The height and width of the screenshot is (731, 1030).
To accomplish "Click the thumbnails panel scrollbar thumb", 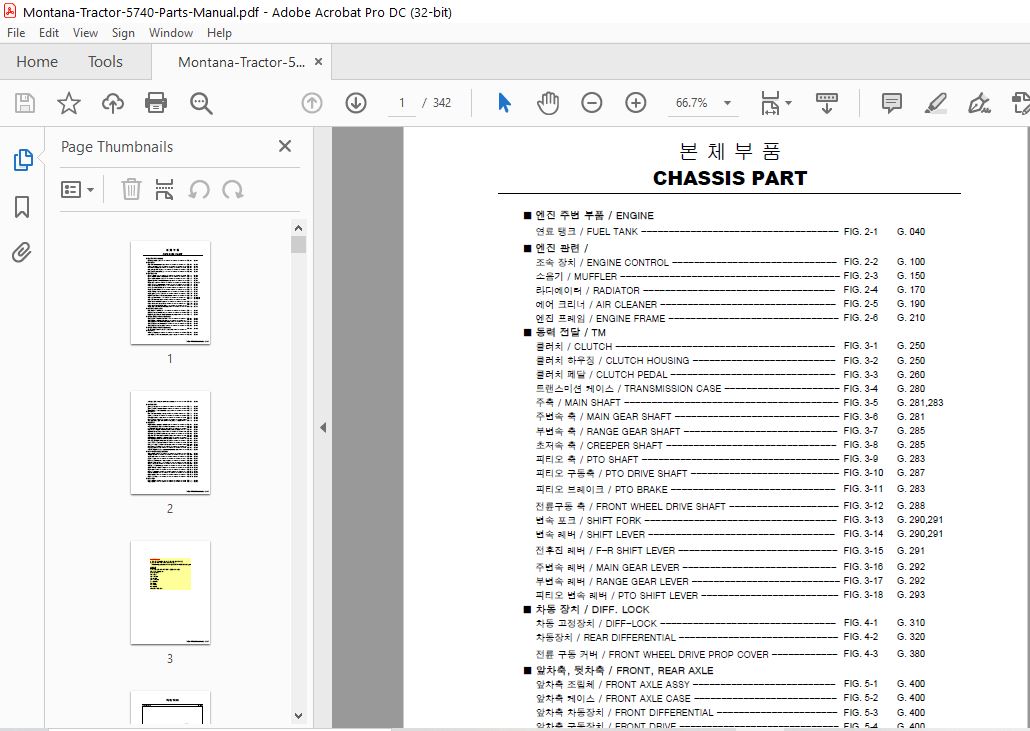I will pyautogui.click(x=298, y=244).
